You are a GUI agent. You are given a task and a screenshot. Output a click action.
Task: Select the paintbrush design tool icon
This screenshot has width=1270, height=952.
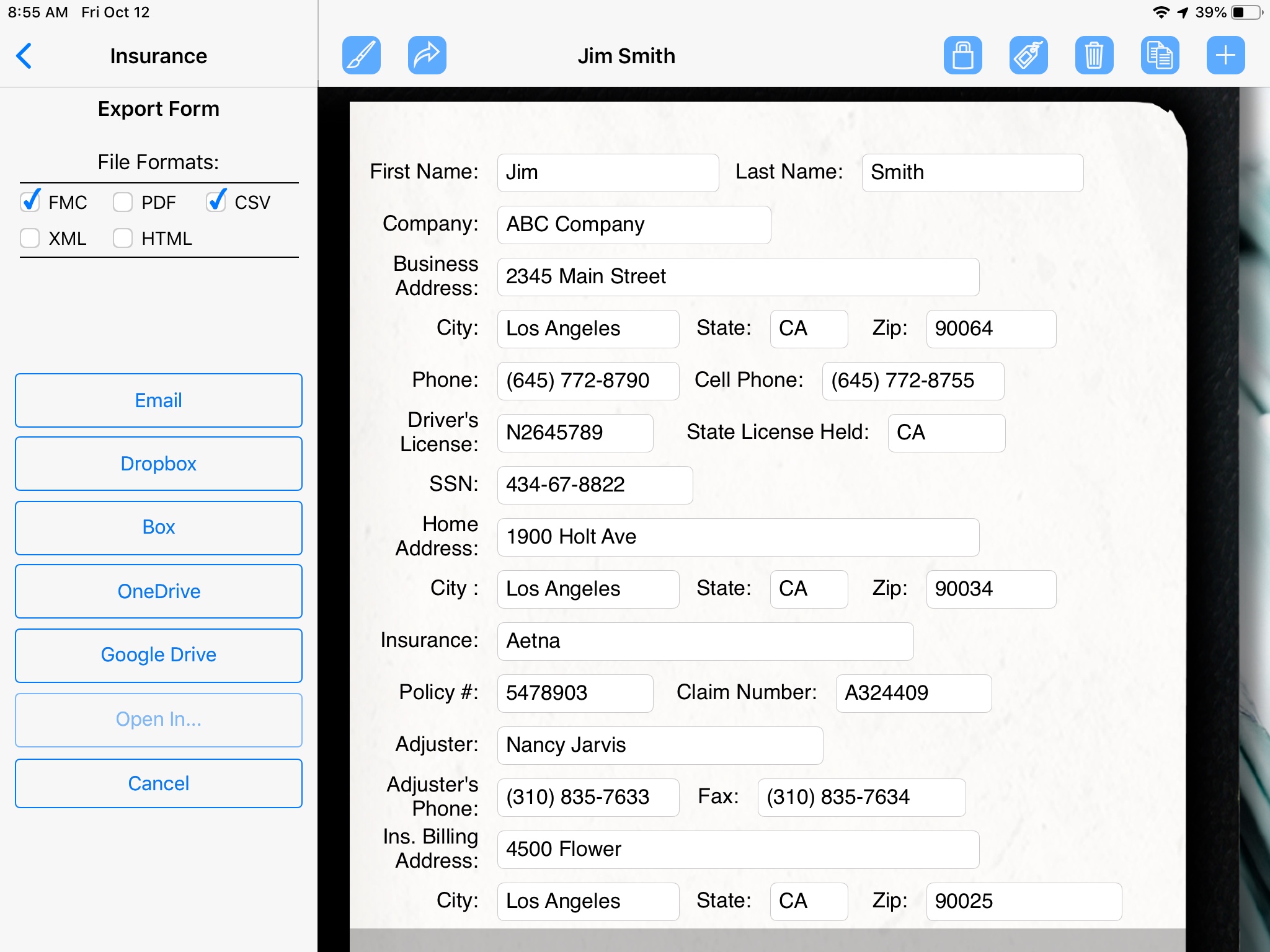[x=361, y=56]
